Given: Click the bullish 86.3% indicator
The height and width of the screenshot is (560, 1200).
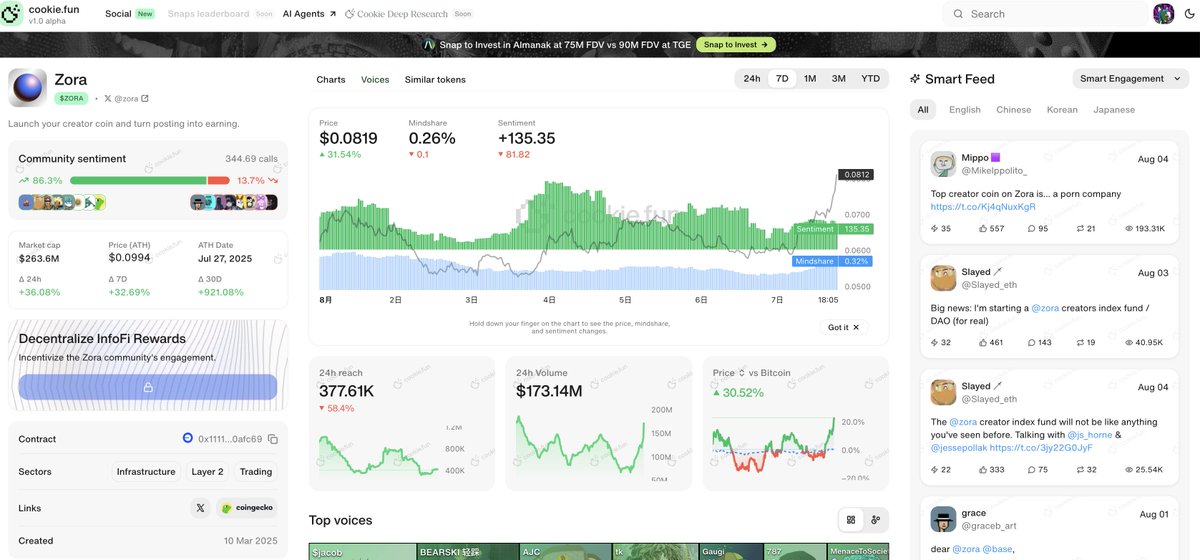Looking at the screenshot, I should (x=40, y=180).
